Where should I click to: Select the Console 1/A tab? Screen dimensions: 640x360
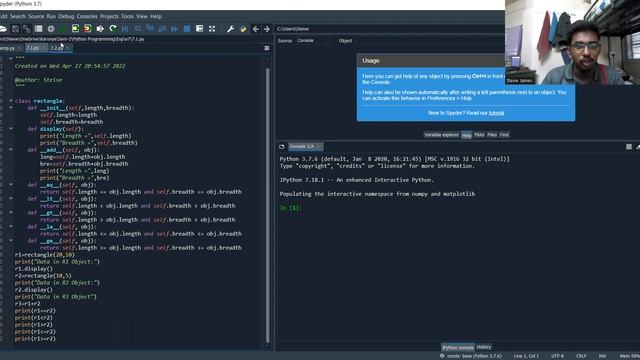click(305, 147)
